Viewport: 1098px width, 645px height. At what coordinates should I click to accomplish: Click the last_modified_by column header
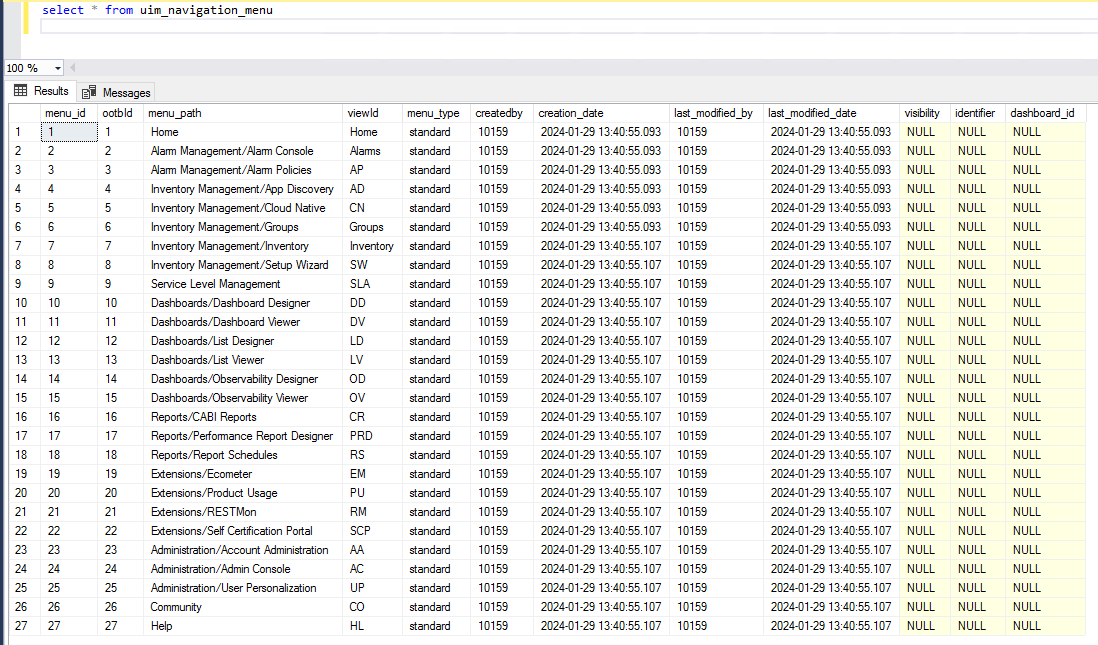point(713,113)
